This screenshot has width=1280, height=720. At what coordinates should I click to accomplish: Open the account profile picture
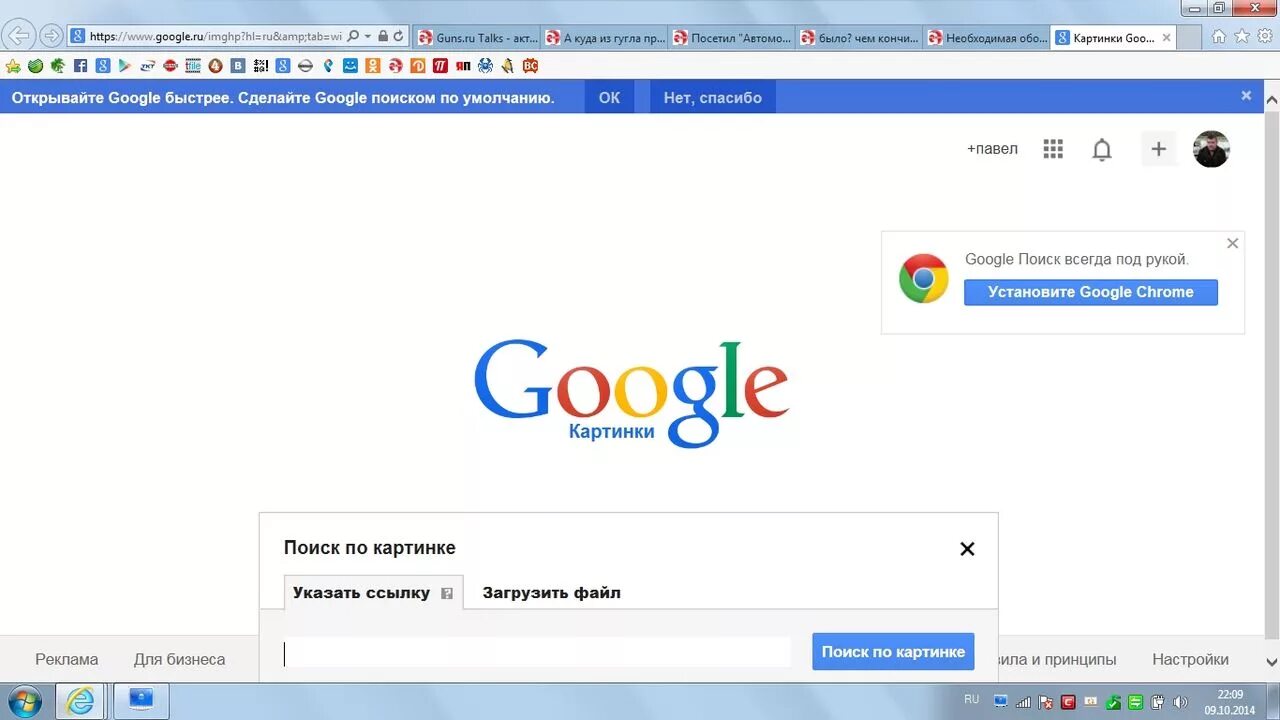coord(1211,149)
